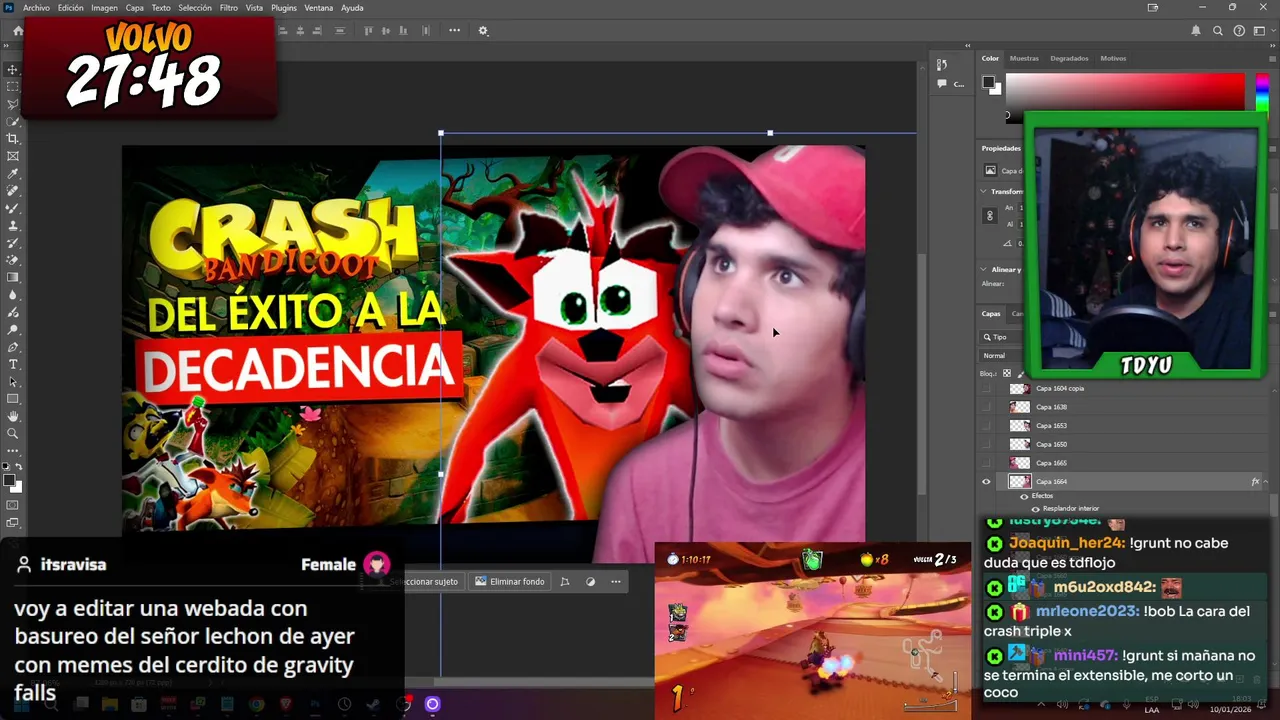Click the Home icon in options bar
This screenshot has height=720, width=1280.
click(18, 31)
